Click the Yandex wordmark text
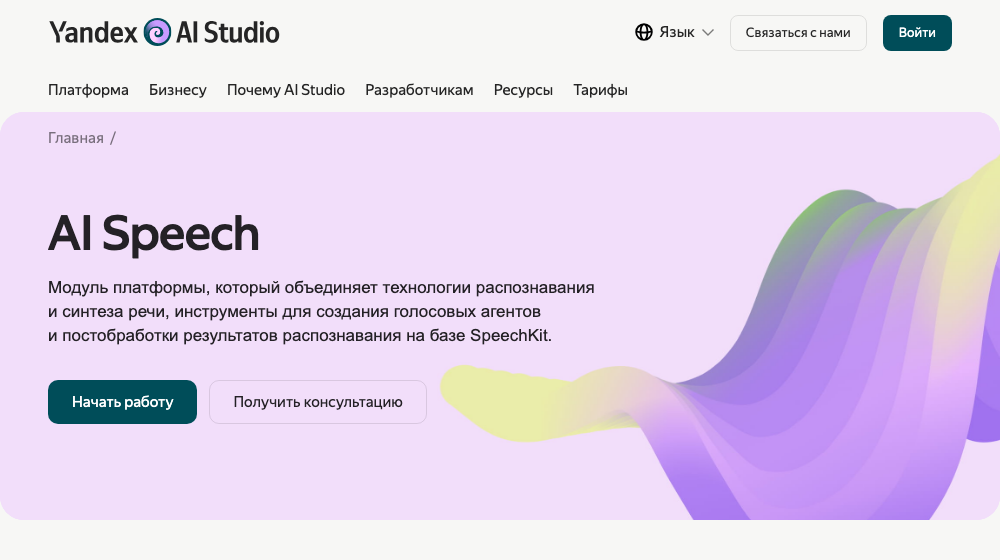The height and width of the screenshot is (560, 1000). click(93, 33)
